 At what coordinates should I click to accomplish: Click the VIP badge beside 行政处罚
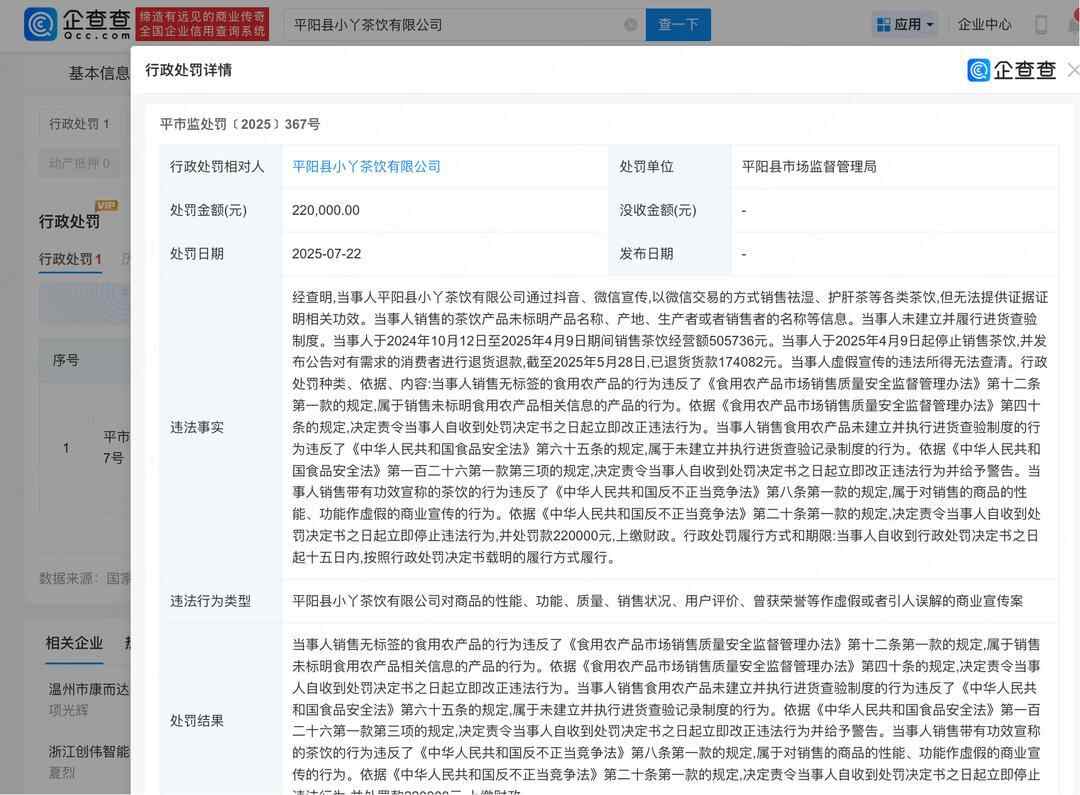pos(106,206)
